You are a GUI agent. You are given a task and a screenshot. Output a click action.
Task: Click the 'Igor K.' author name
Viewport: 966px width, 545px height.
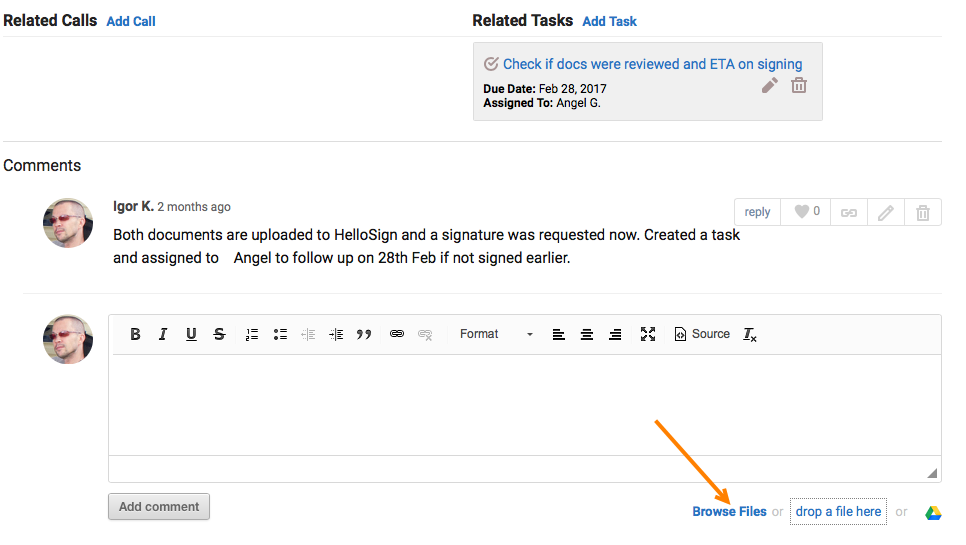tap(133, 206)
